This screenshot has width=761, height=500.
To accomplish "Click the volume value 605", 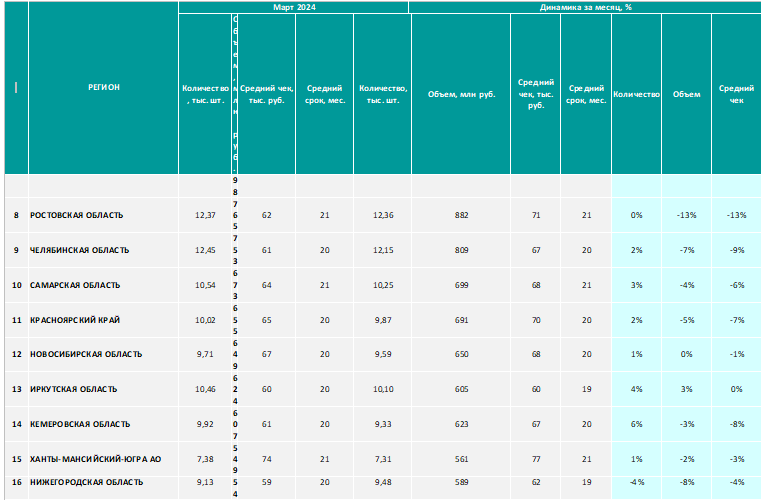I will point(461,389).
